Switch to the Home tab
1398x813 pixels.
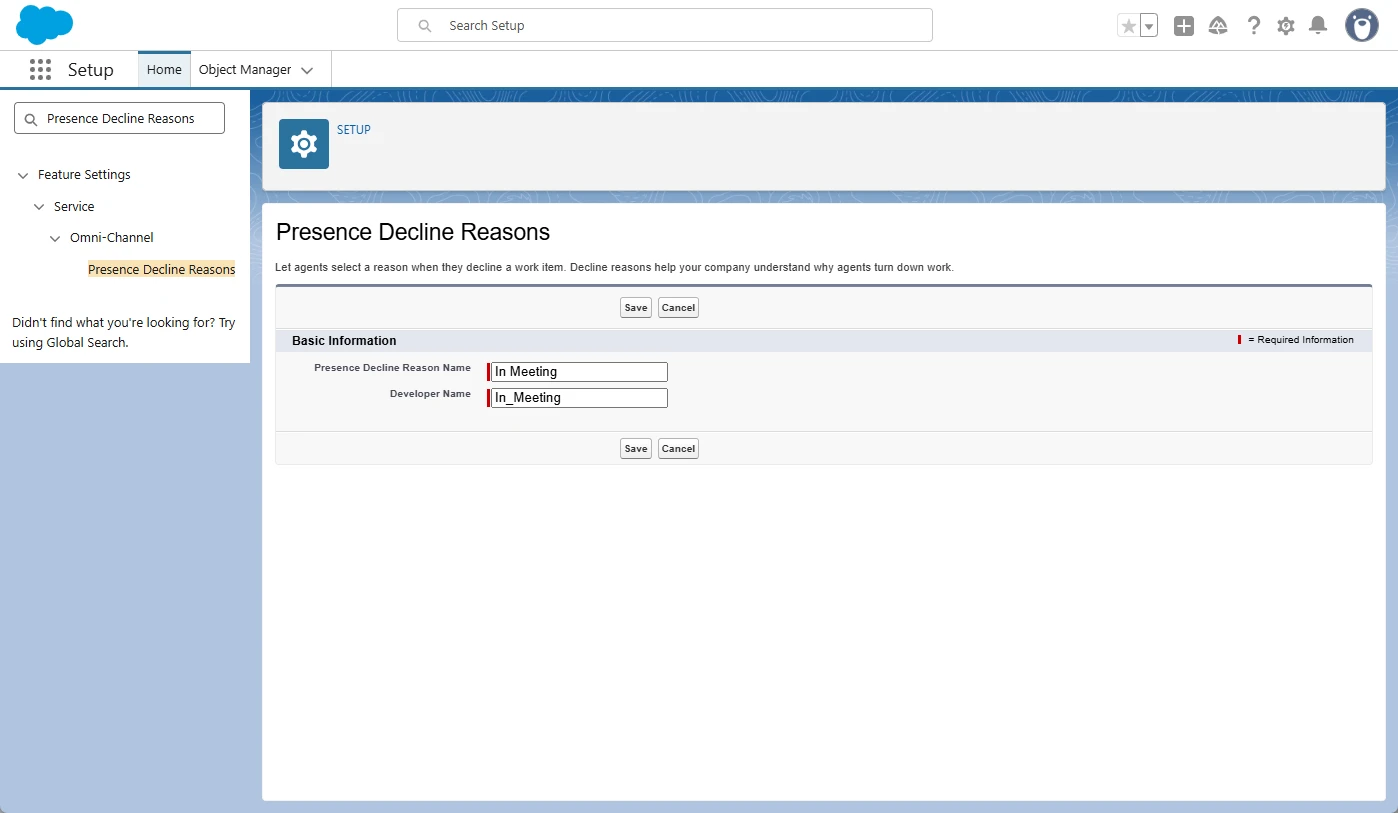164,70
